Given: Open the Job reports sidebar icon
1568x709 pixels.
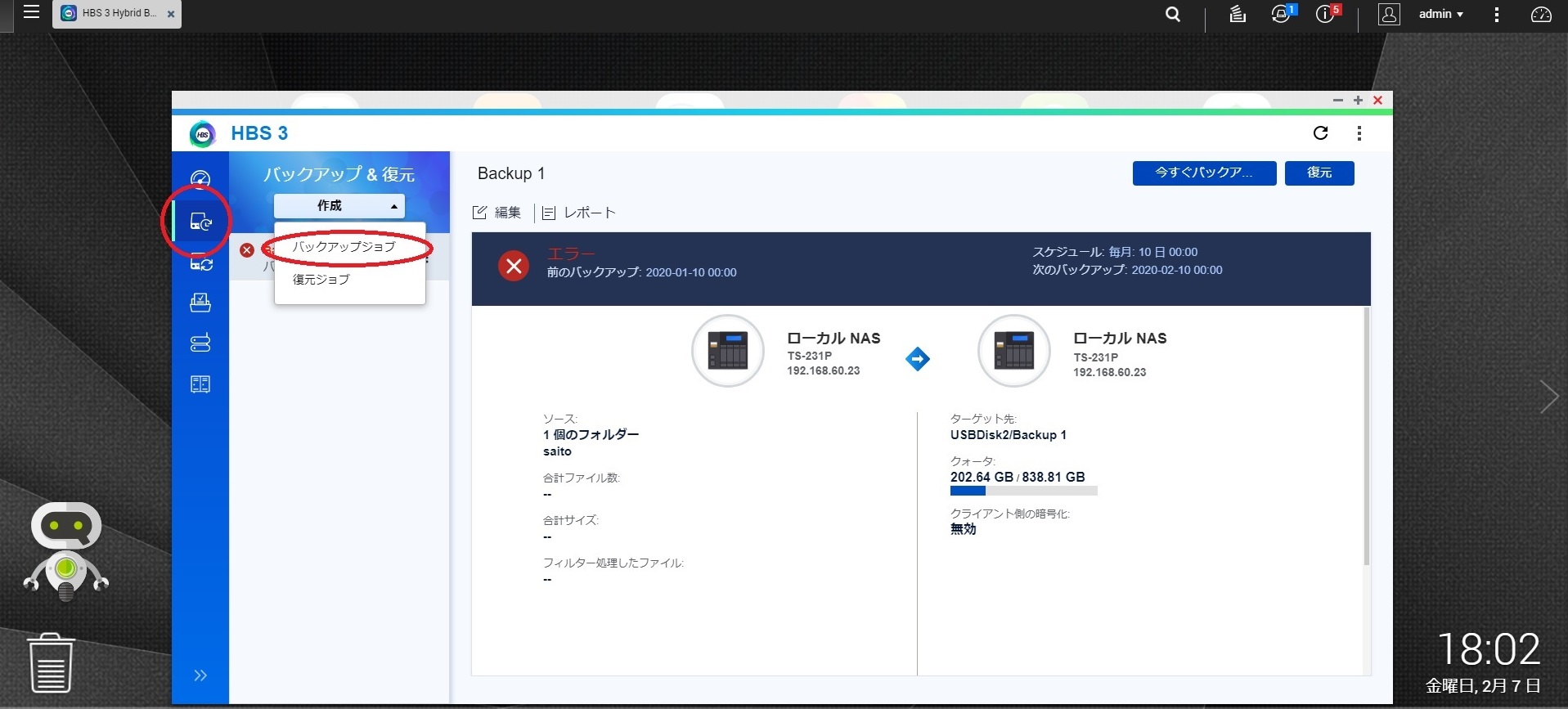Looking at the screenshot, I should (200, 384).
